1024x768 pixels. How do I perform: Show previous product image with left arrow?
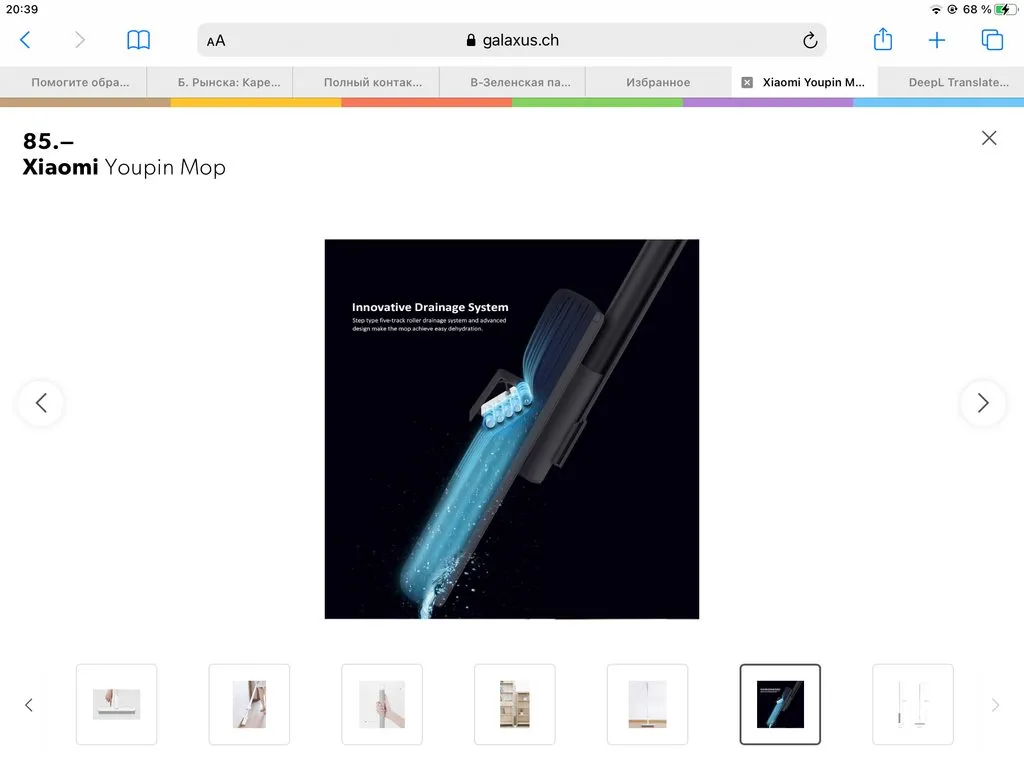41,403
